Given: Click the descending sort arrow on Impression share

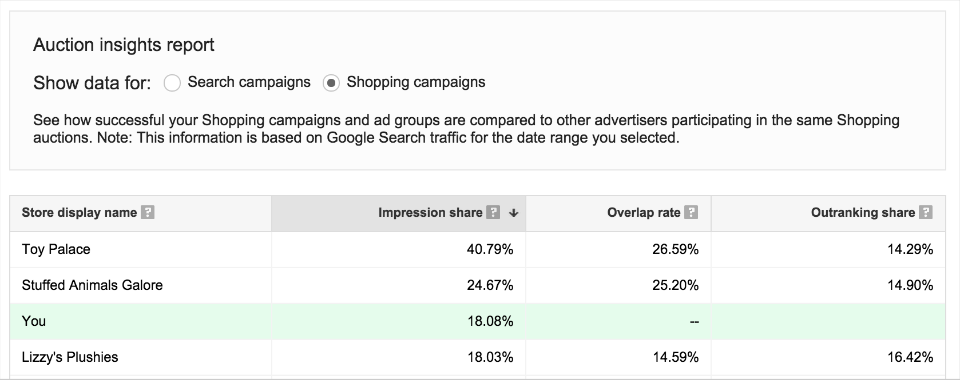Looking at the screenshot, I should (x=514, y=213).
